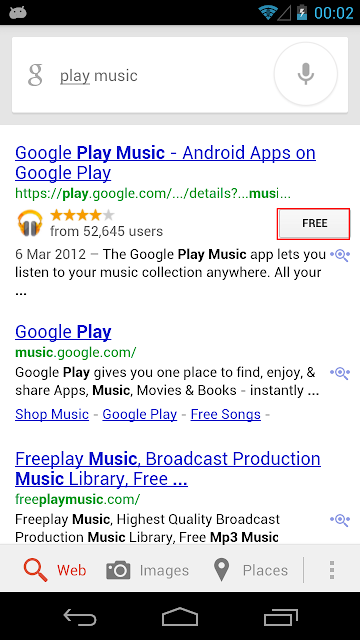Tap the microphone voice search icon
360x640 pixels.
click(x=306, y=74)
